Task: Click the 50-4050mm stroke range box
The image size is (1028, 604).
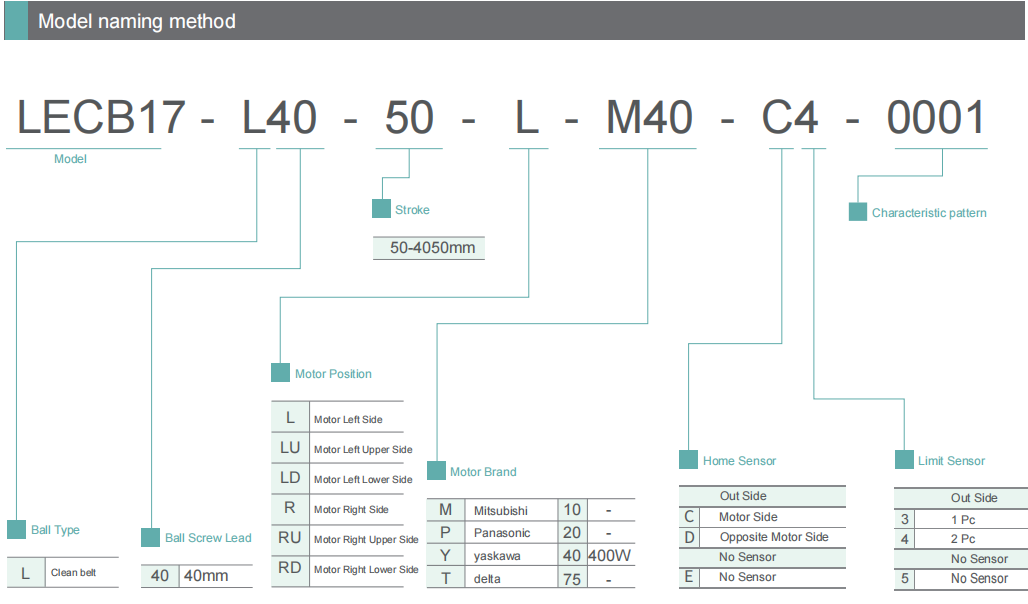Action: point(431,247)
